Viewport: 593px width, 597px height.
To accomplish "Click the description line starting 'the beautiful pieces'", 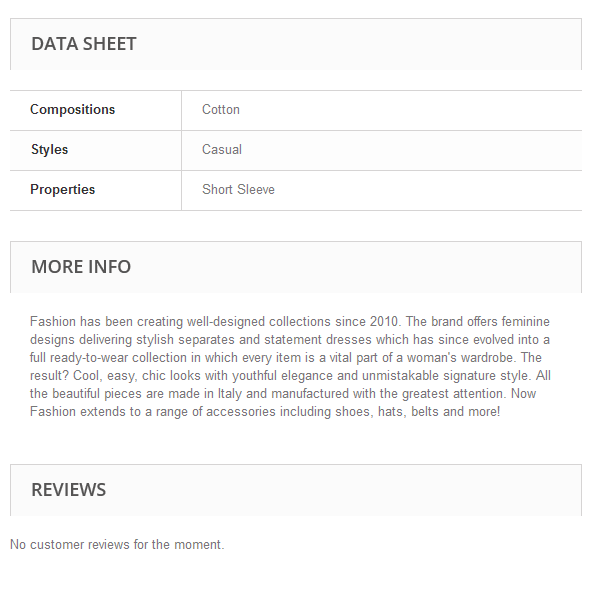I will click(x=283, y=393).
